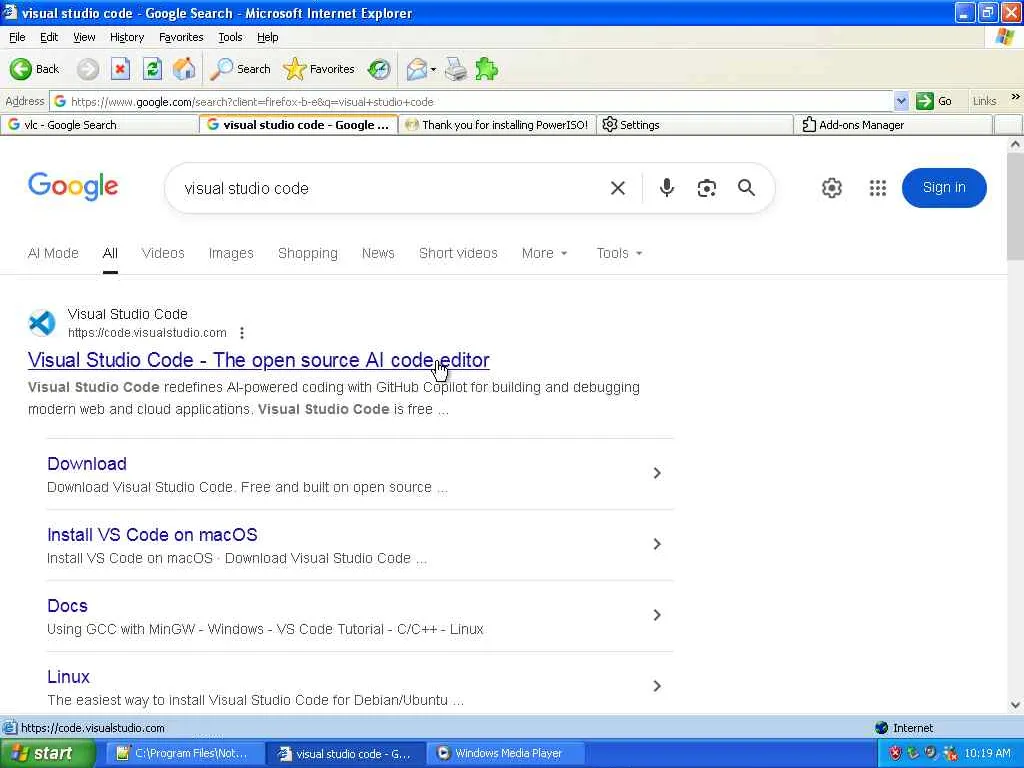Open Install VS Code on macOS link
Image resolution: width=1024 pixels, height=768 pixels.
pos(152,535)
